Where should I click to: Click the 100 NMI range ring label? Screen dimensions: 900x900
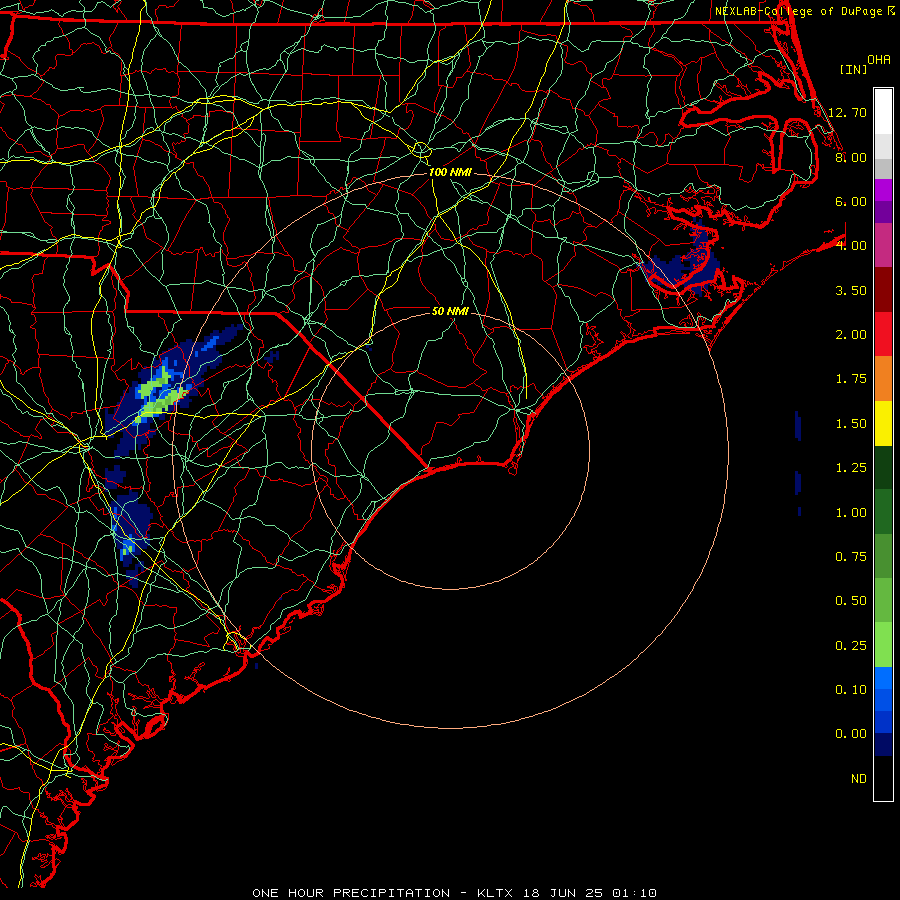[x=450, y=172]
